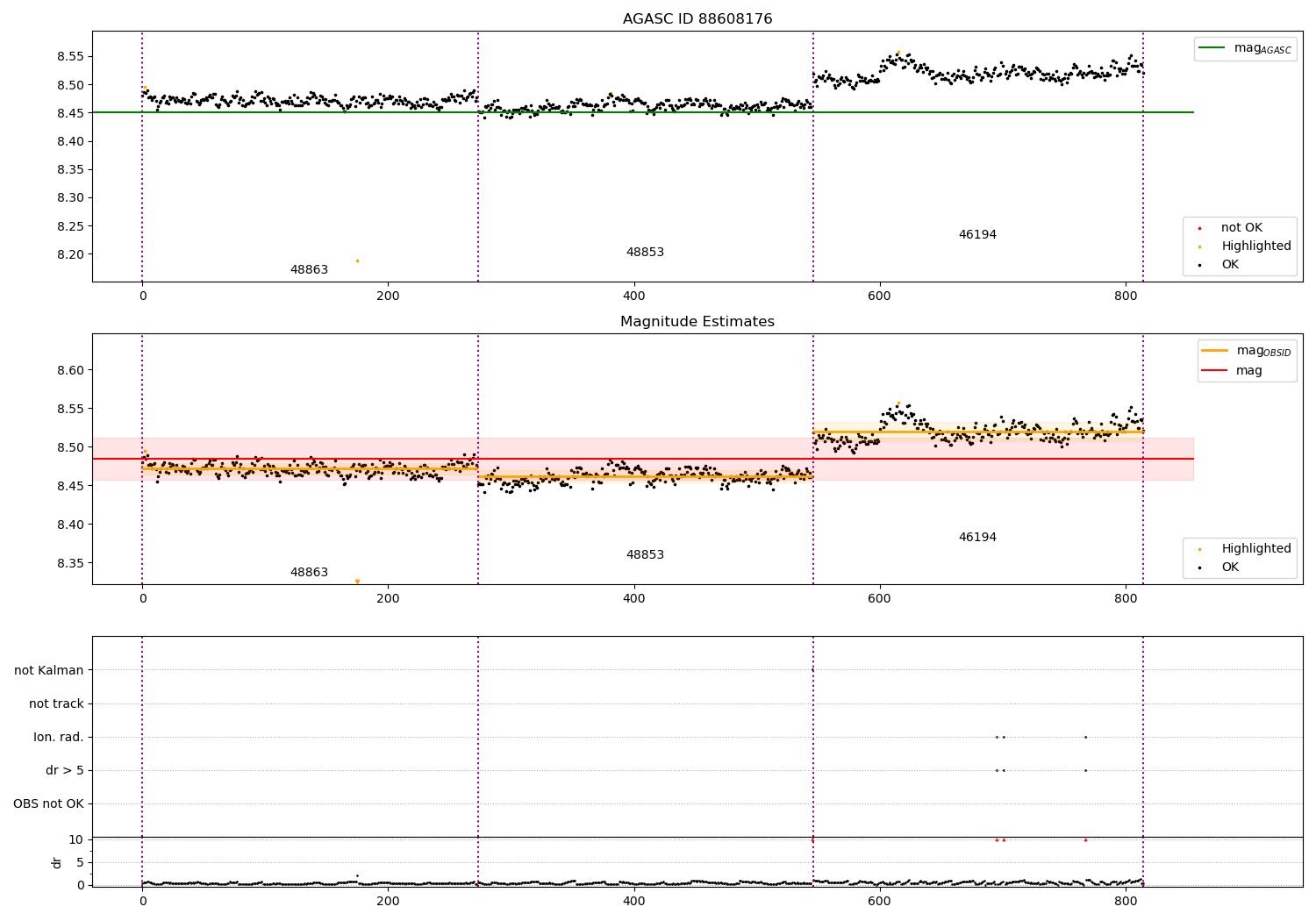Click the 8.20 tick label on top plot
The width and height of the screenshot is (1316, 921).
click(x=68, y=255)
